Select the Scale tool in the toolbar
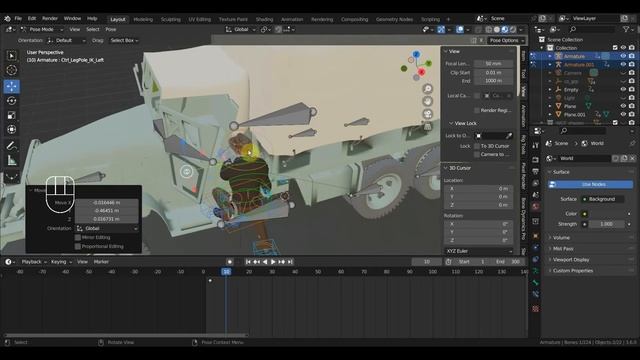Screen dimensions: 640x360 coord(11,115)
